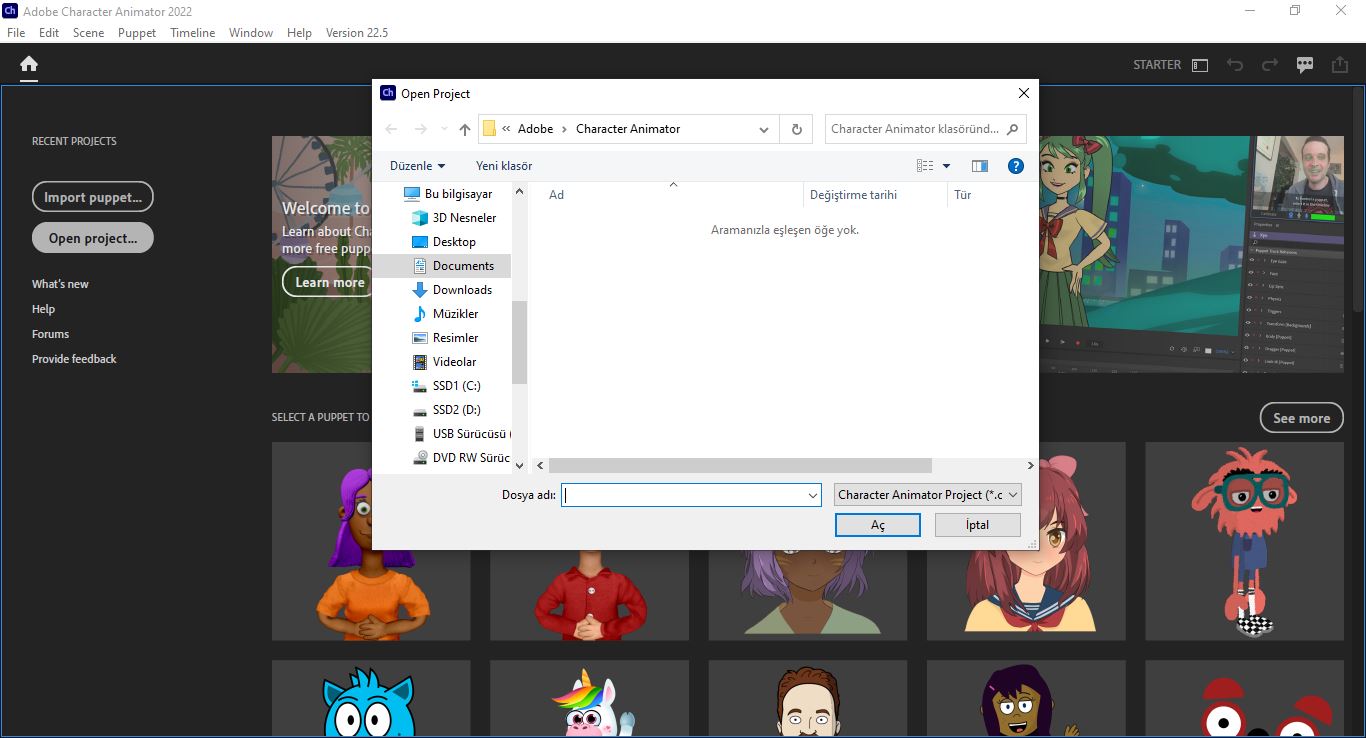Image resolution: width=1366 pixels, height=738 pixels.
Task: Open the Forums link
Action: pyautogui.click(x=50, y=334)
